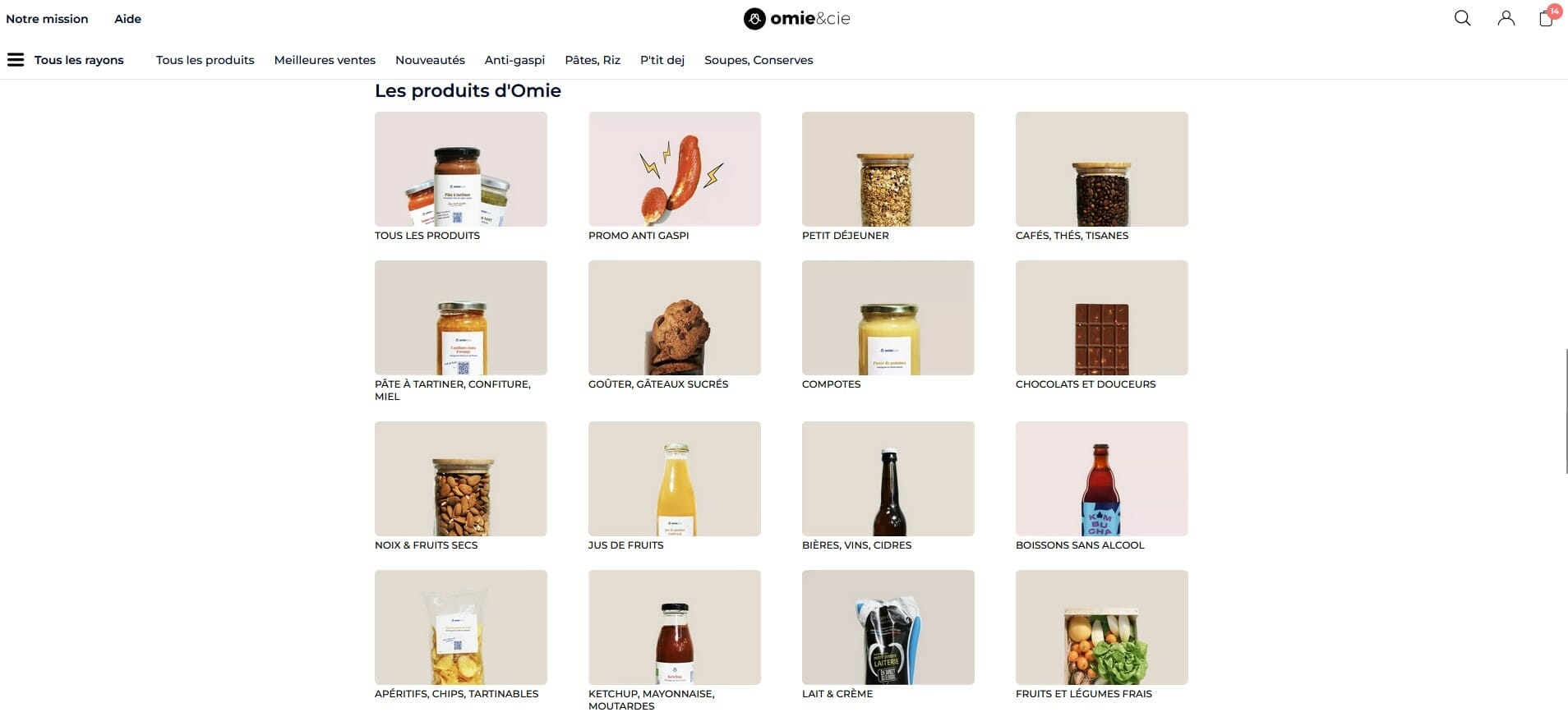This screenshot has height=726, width=1568.
Task: Click the user account icon
Action: pos(1506,18)
